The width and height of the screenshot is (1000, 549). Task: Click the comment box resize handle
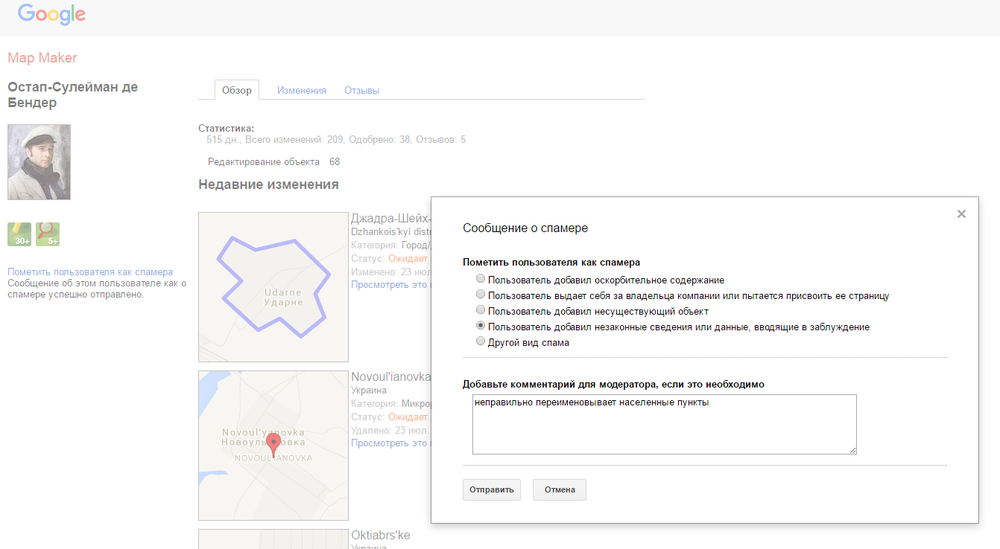(x=853, y=450)
